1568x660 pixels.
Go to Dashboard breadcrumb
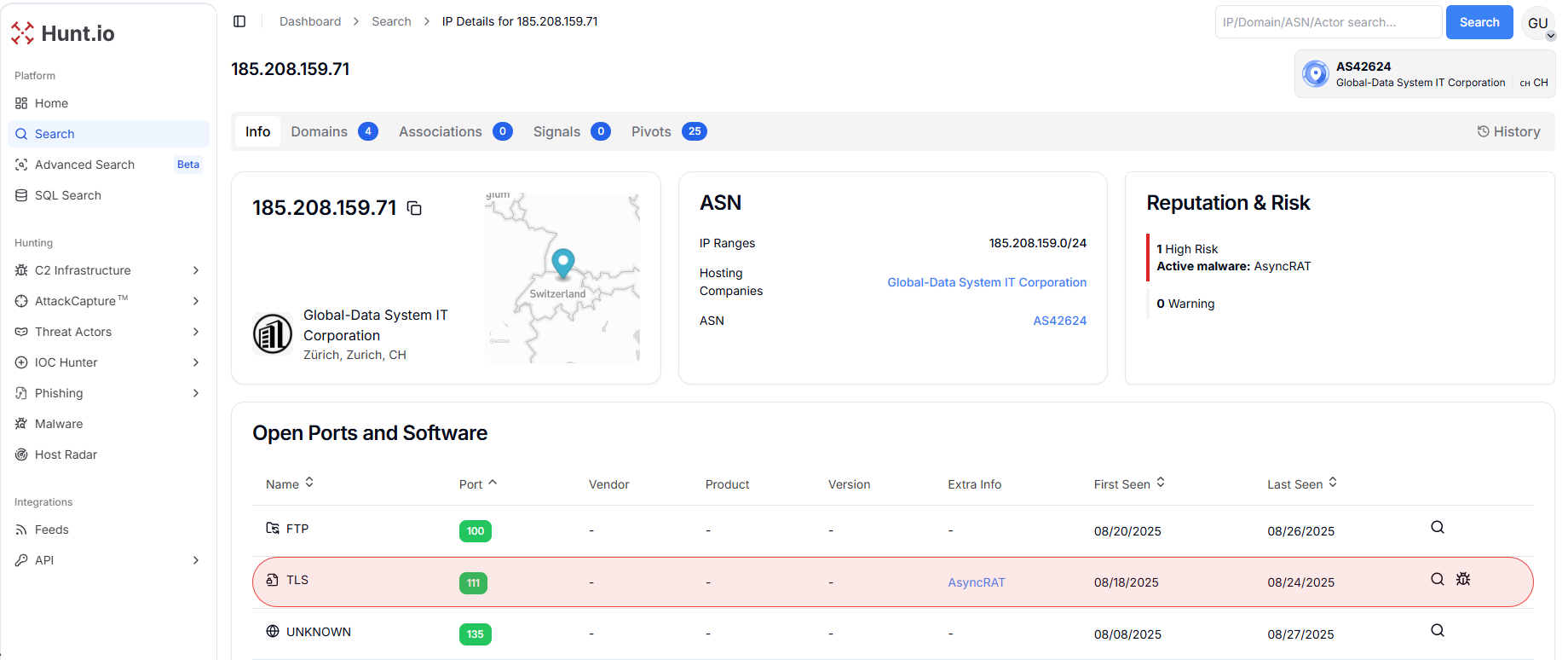point(310,21)
